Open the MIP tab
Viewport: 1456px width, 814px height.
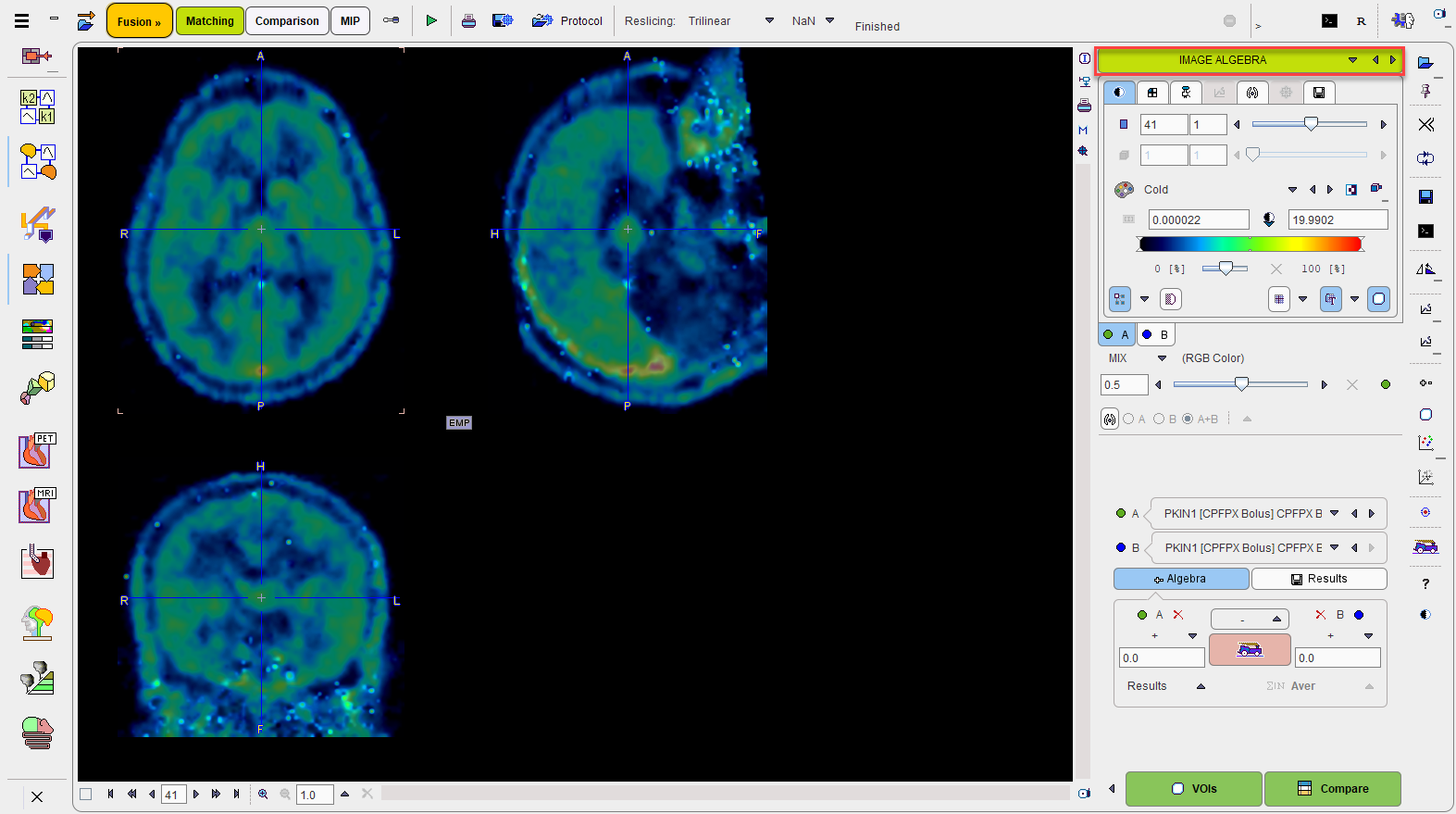click(x=350, y=21)
